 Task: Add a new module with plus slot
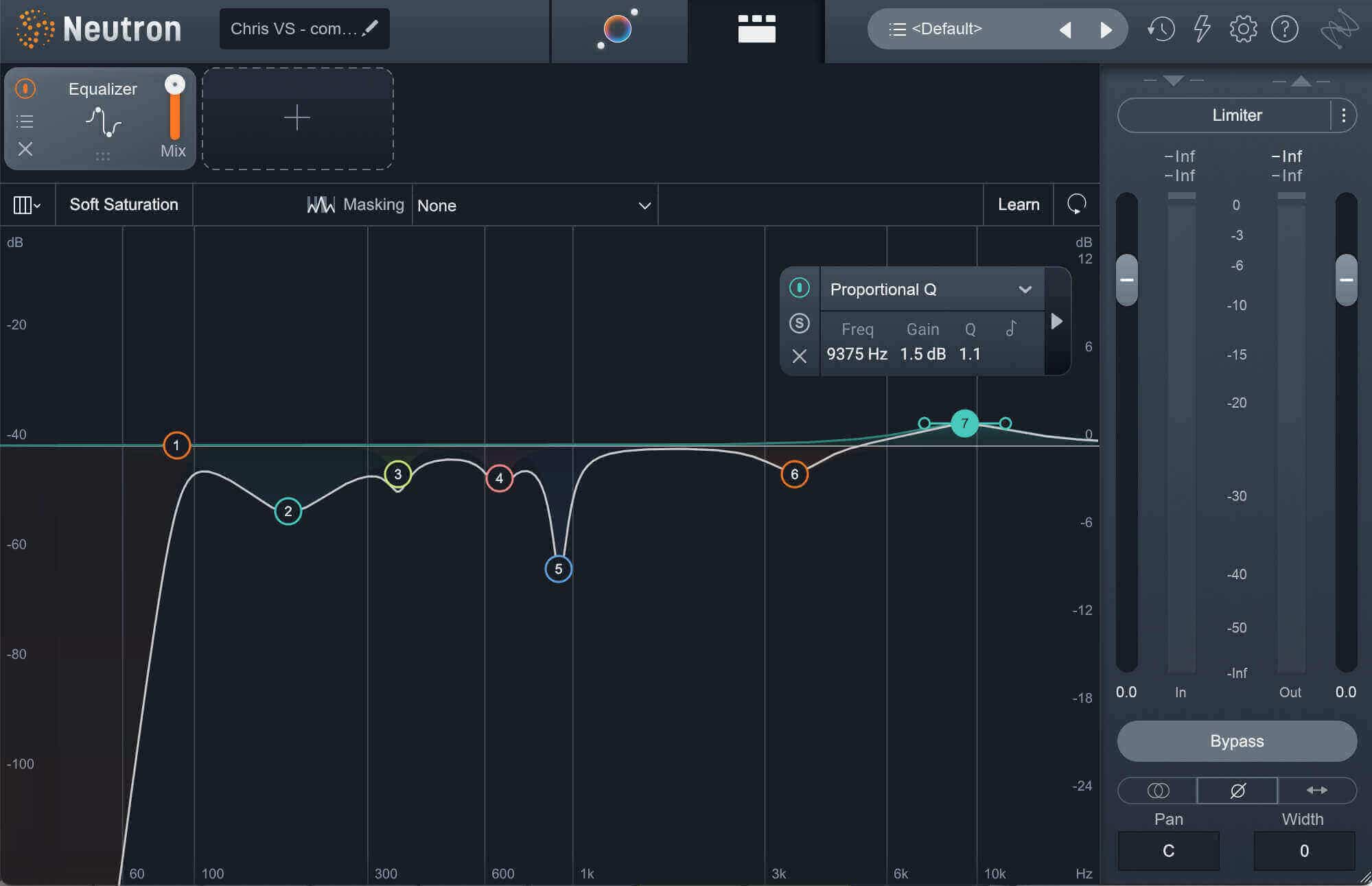pos(297,118)
